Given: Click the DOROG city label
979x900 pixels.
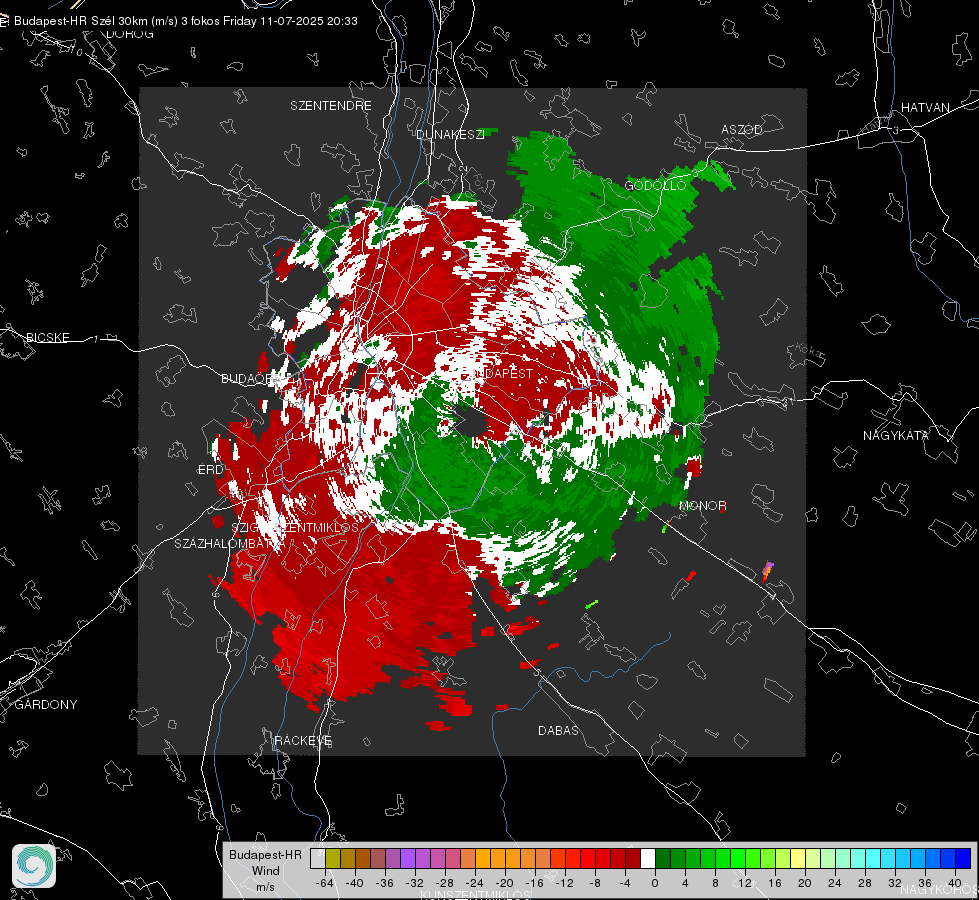Looking at the screenshot, I should [130, 34].
